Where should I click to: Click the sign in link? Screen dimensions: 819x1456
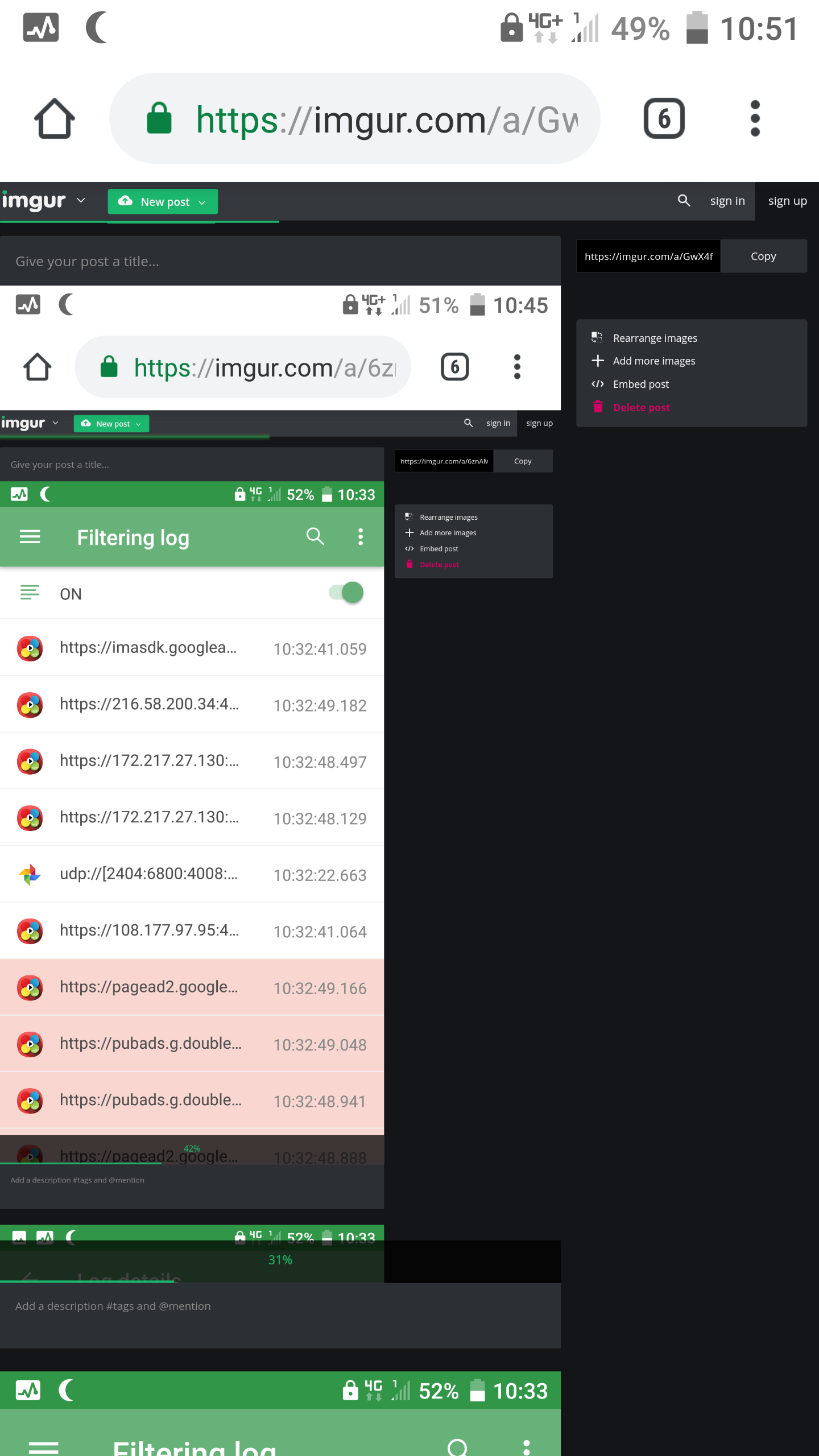pos(727,201)
